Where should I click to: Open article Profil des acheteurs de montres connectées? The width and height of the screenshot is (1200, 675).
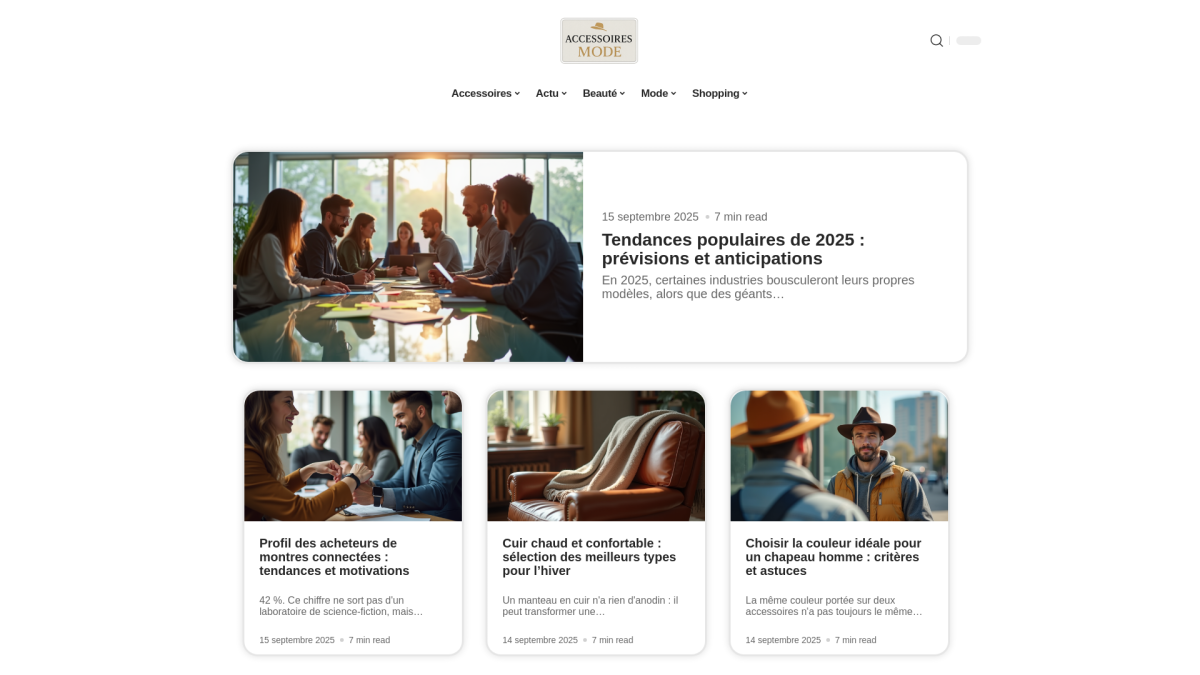click(334, 557)
